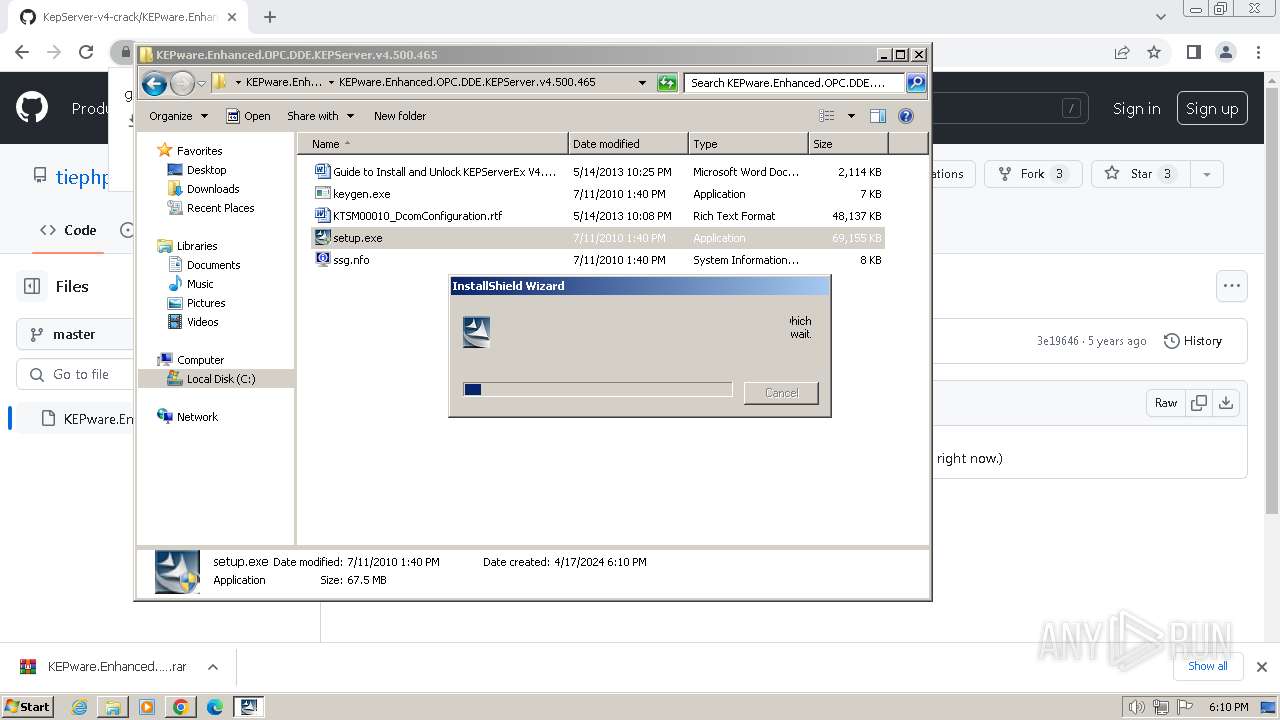
Task: Click the Chrome icon in the taskbar
Action: coord(181,707)
